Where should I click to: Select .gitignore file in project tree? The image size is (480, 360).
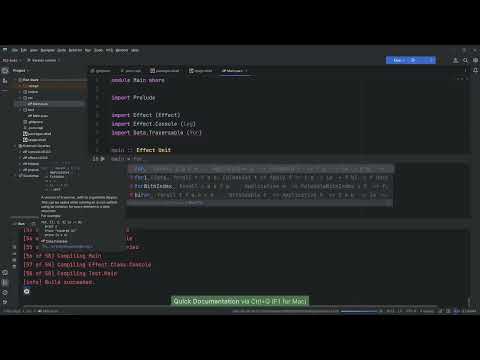pyautogui.click(x=33, y=122)
